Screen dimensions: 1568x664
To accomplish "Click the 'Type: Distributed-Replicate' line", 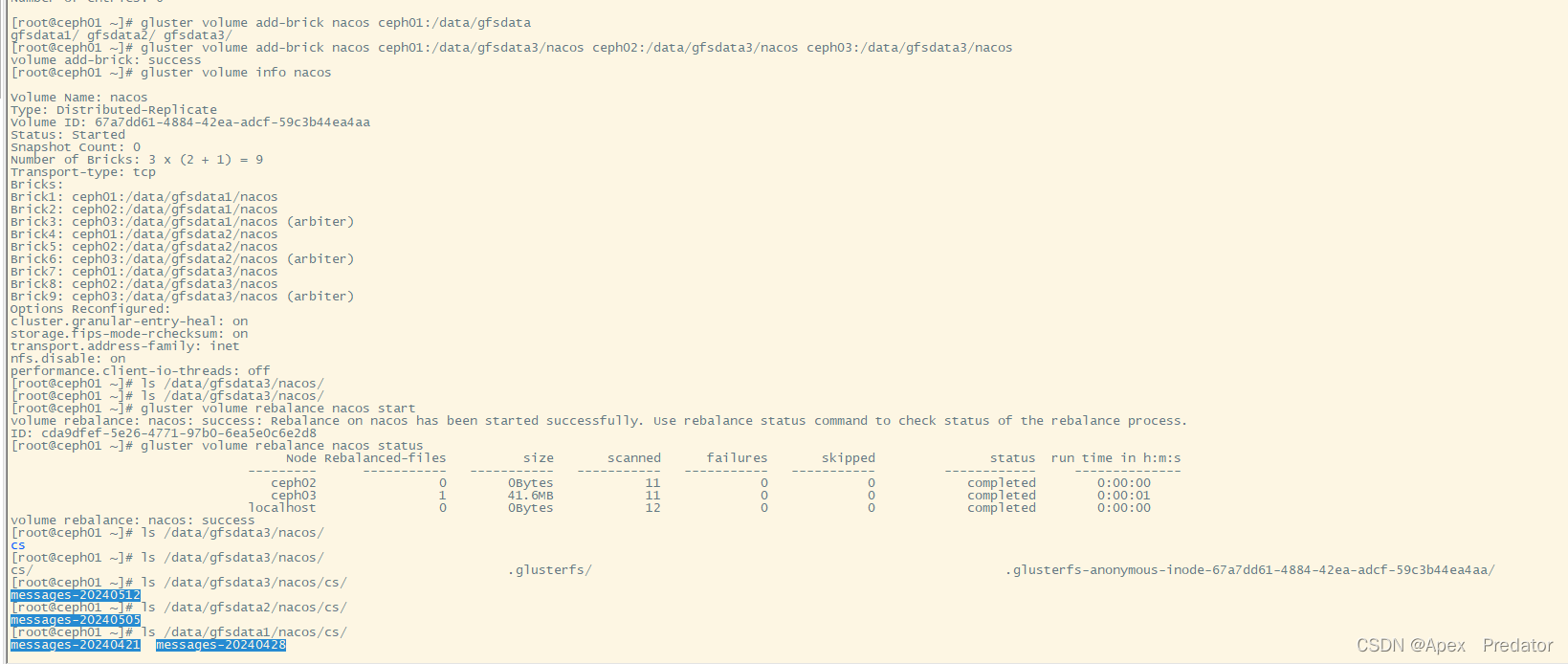I will [x=114, y=110].
